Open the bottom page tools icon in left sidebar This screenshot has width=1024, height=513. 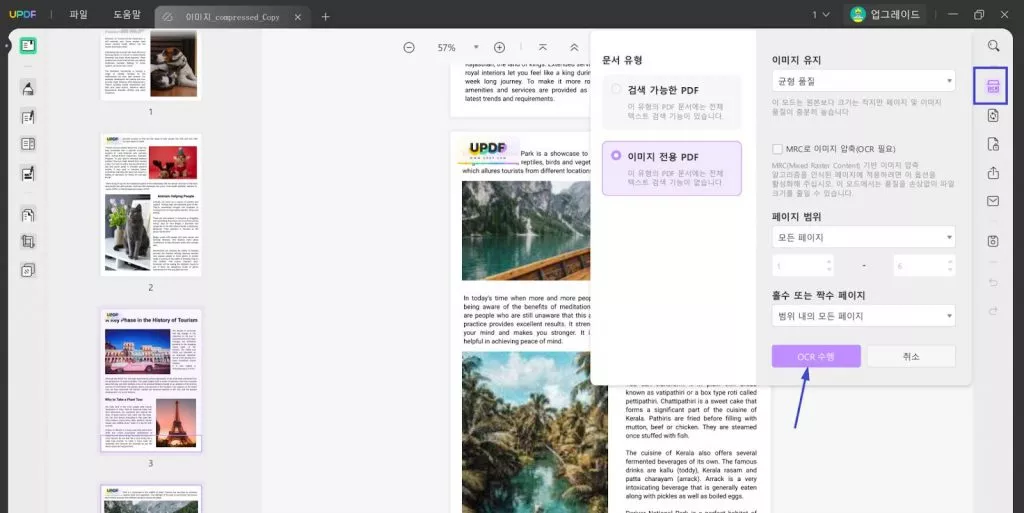(x=27, y=270)
